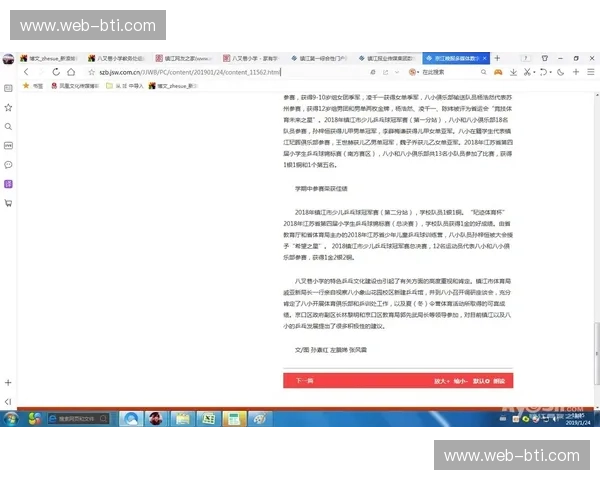
Task: Expand the undo arrow dropdown
Action: pos(551,72)
